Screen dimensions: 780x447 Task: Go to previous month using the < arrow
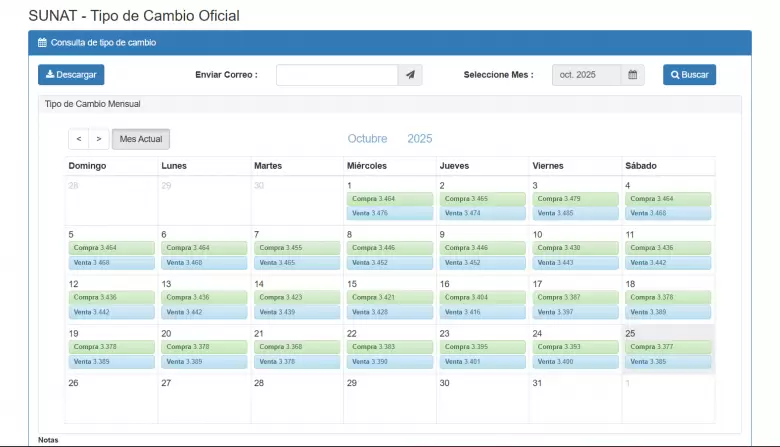pos(79,139)
